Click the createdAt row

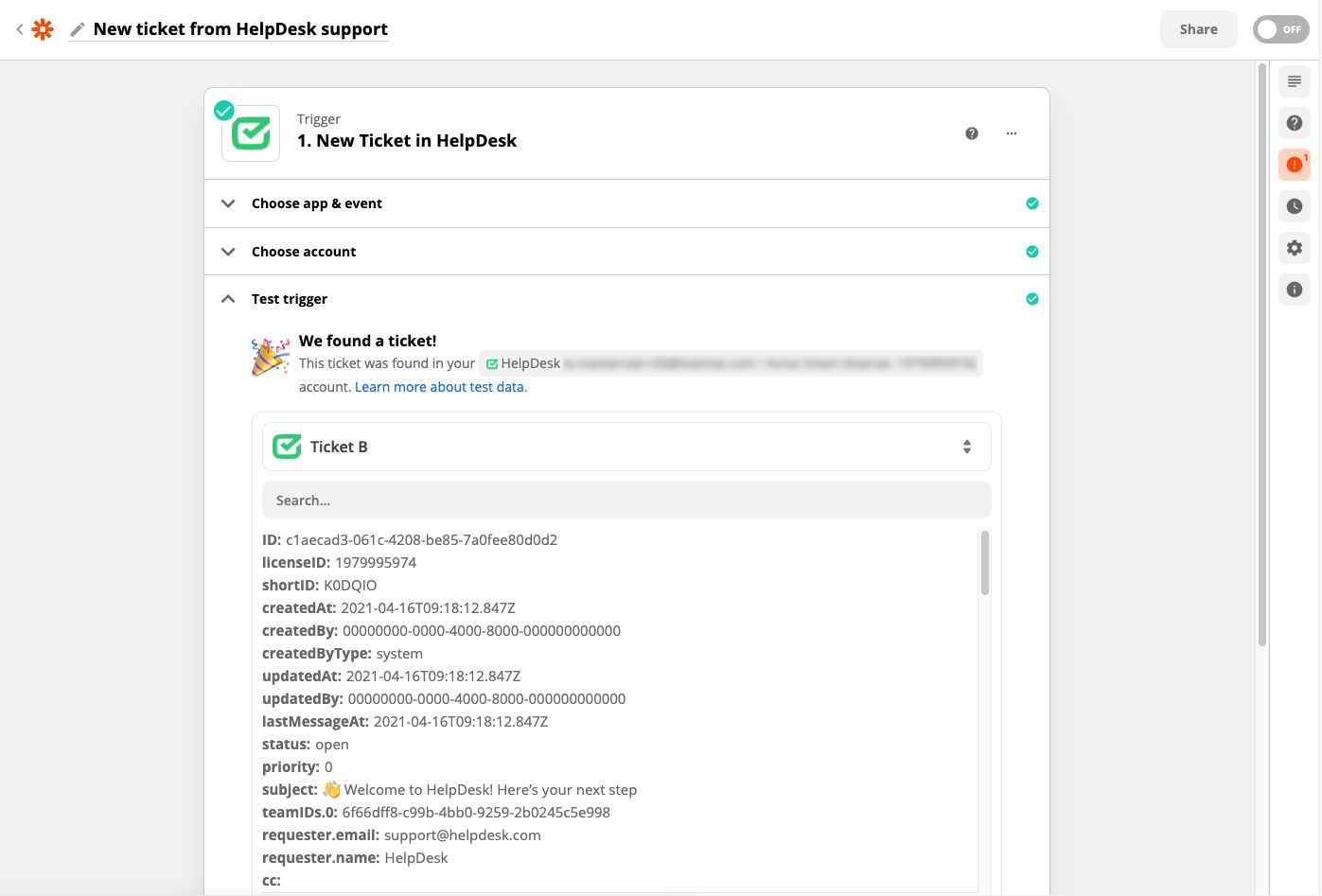coord(389,608)
